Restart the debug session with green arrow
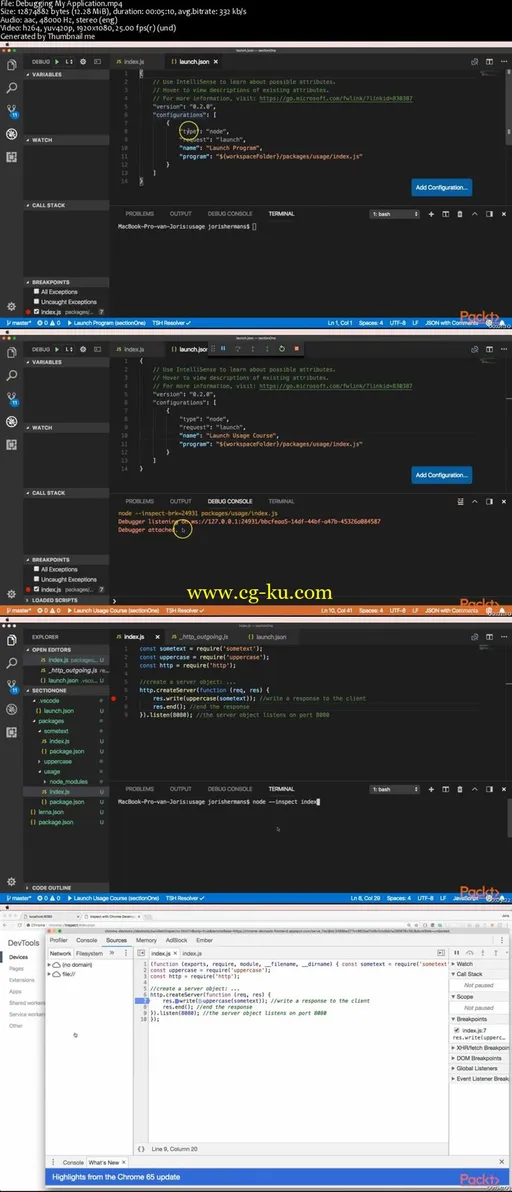 pos(282,348)
